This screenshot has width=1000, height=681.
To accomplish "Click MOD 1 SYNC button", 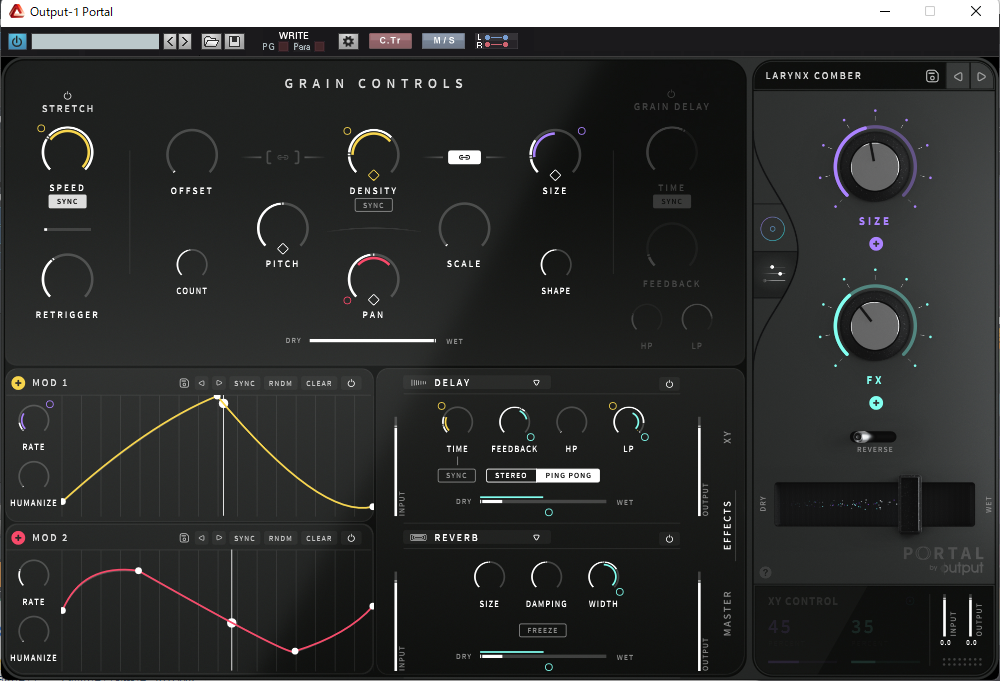I will 244,383.
